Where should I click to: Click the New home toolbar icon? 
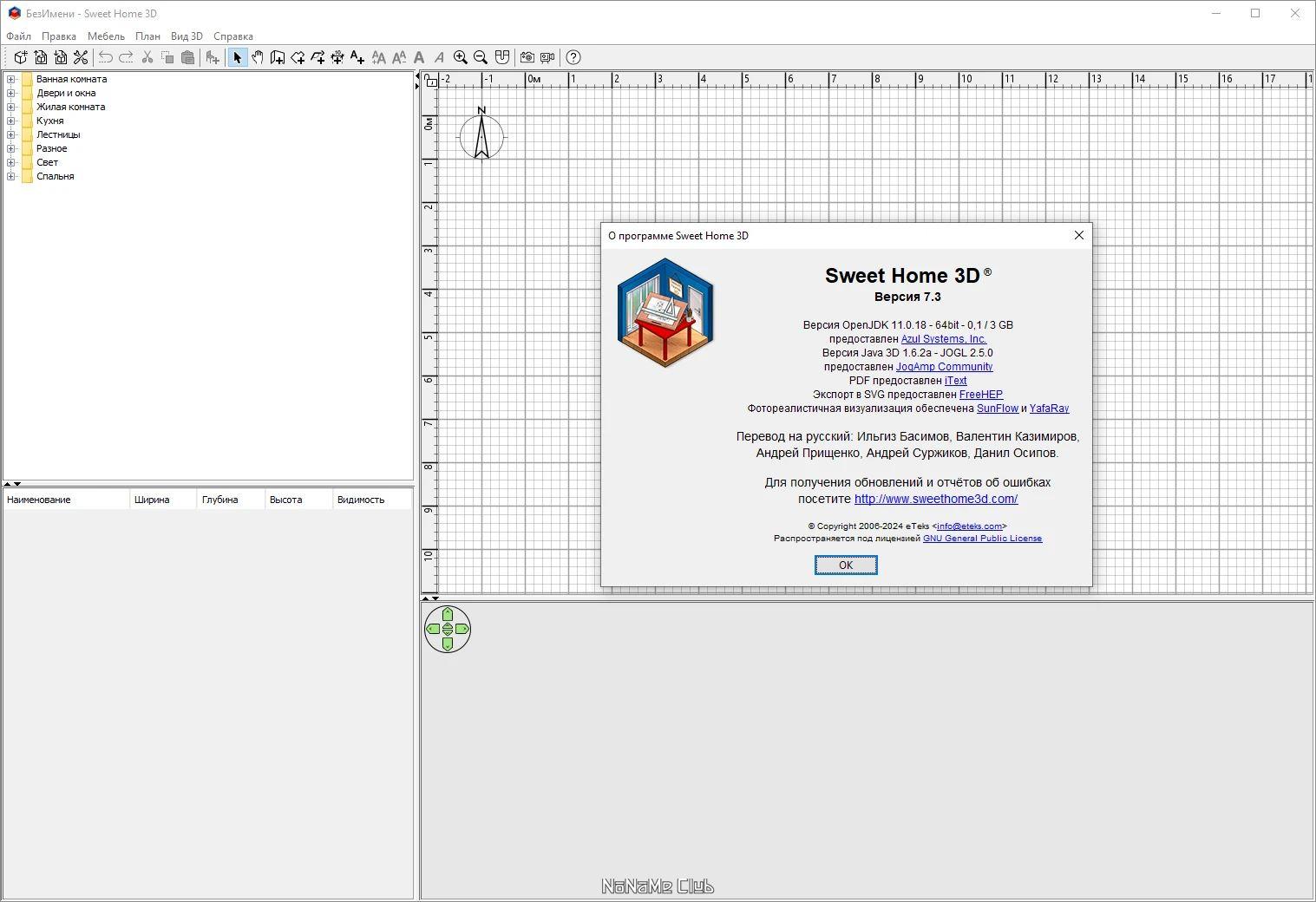click(20, 57)
